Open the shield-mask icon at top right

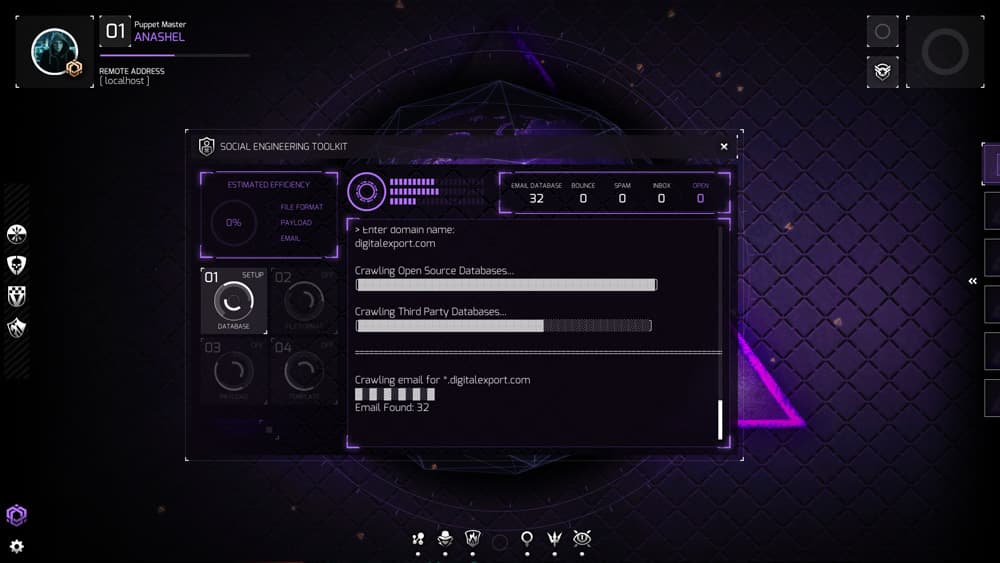(882, 71)
